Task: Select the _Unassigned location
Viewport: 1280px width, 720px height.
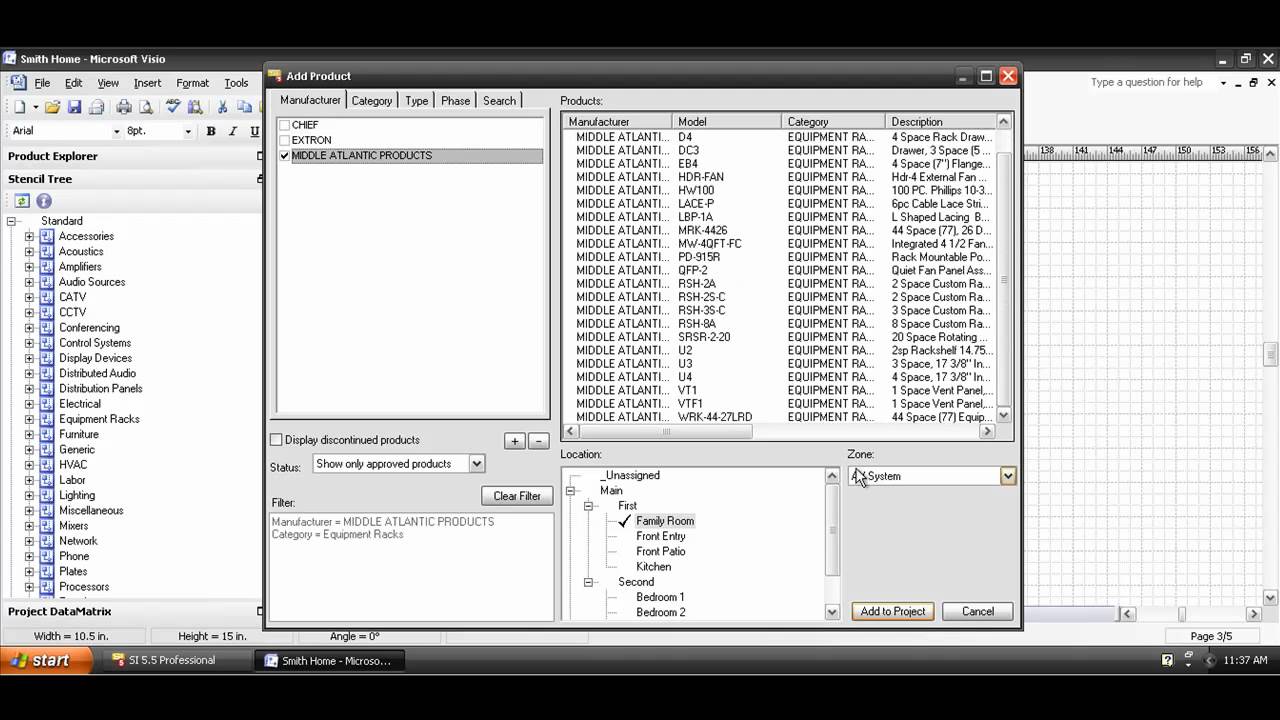Action: pyautogui.click(x=630, y=476)
